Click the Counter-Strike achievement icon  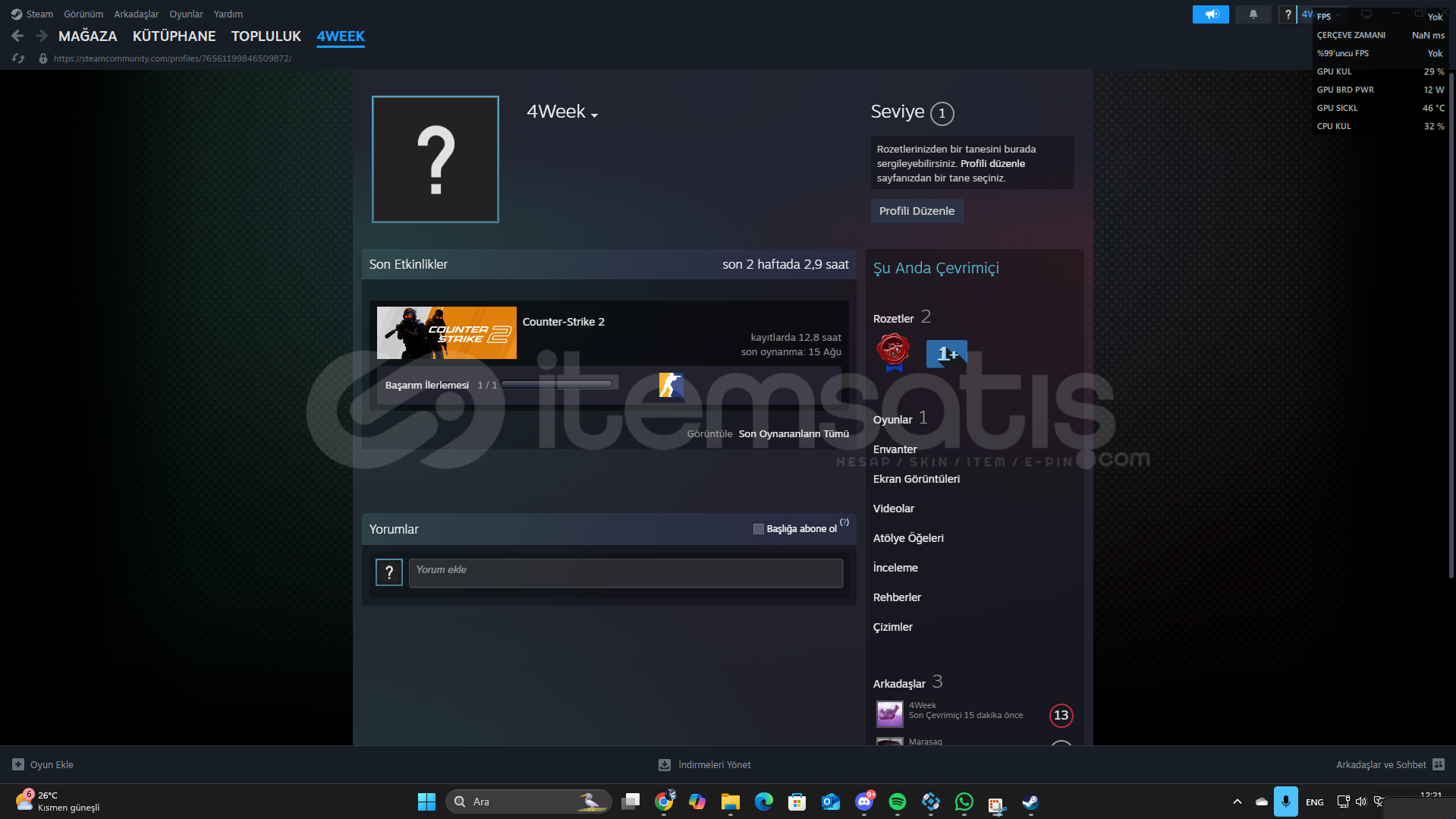coord(671,385)
